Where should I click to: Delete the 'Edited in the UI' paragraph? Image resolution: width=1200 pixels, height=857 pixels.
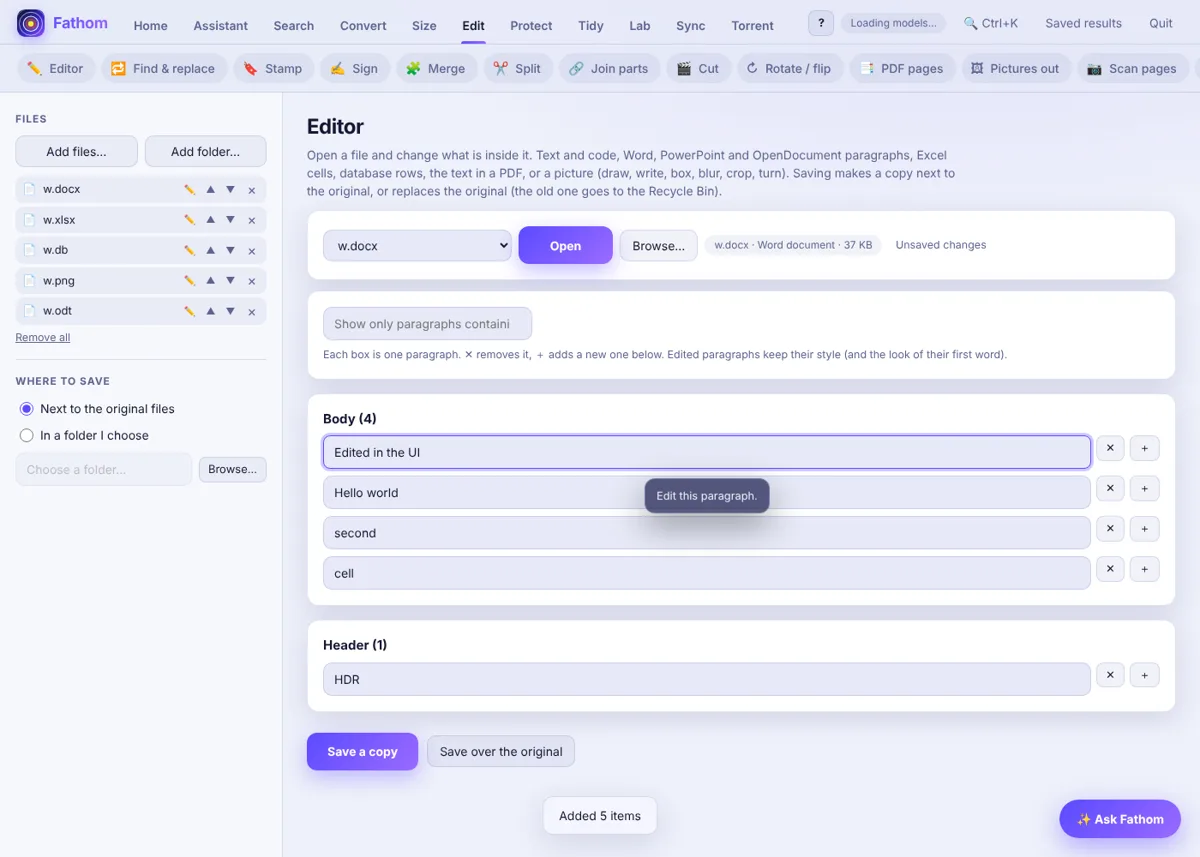click(1110, 448)
